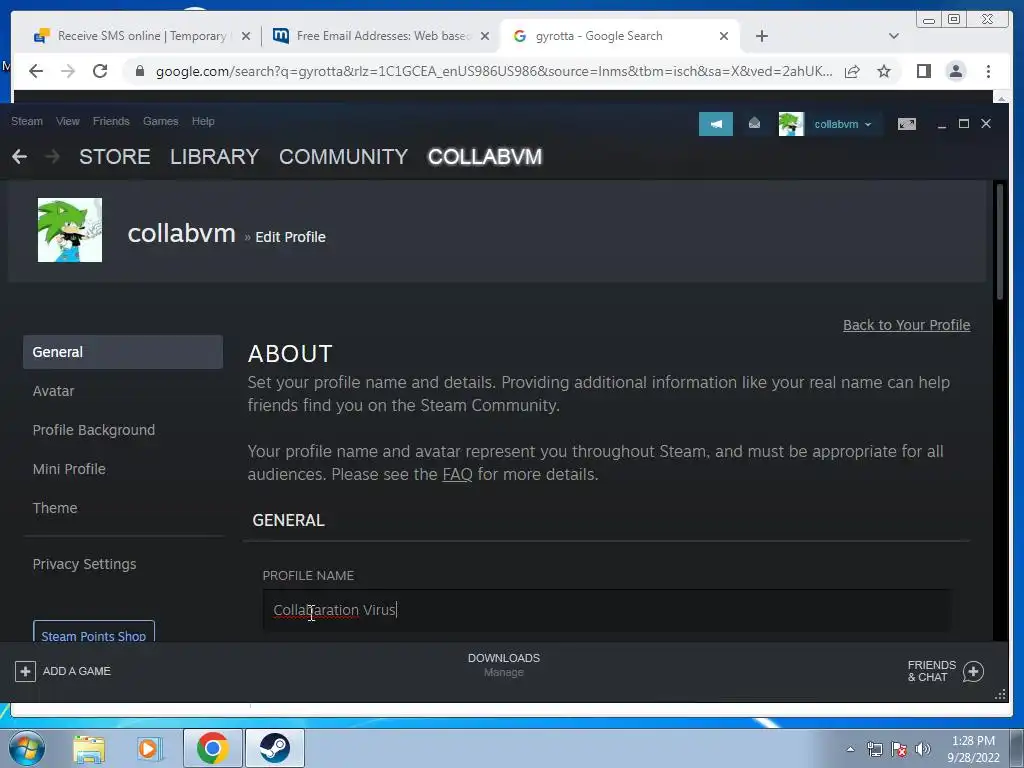Screen dimensions: 1024x768
Task: Open Windows Media Player from taskbar
Action: tap(148, 749)
